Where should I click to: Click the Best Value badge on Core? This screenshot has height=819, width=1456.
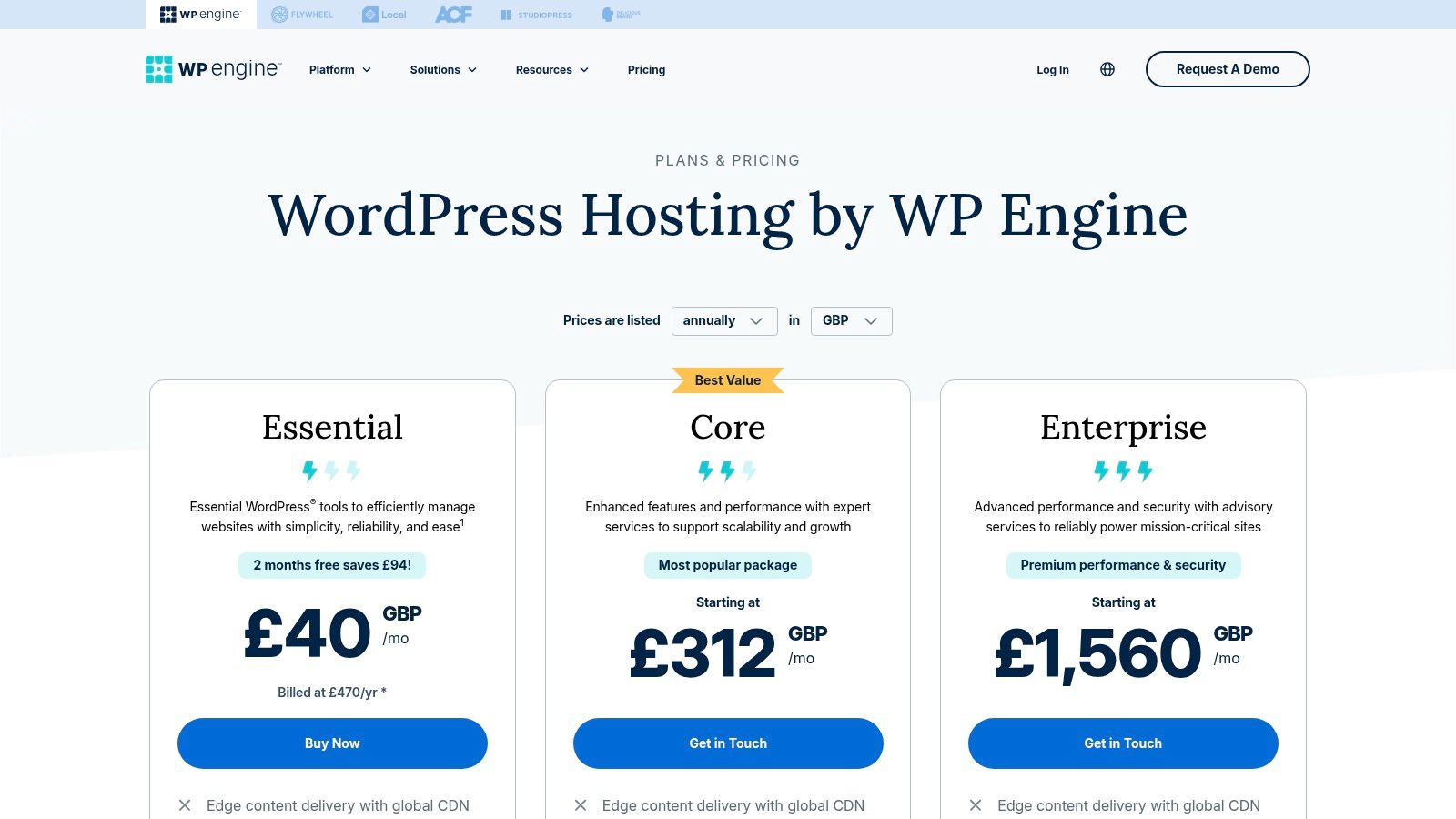(728, 380)
